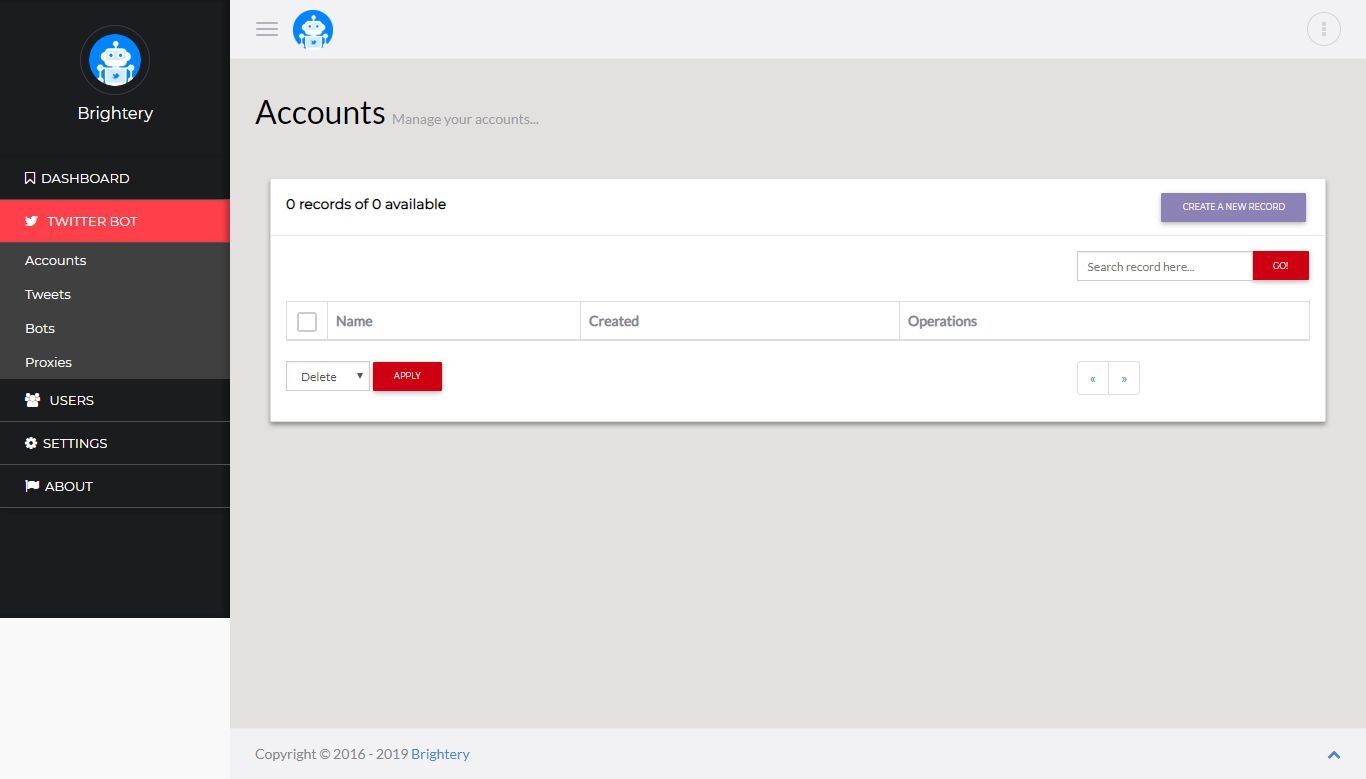1366x779 pixels.
Task: Click the Search record here field
Action: pyautogui.click(x=1165, y=266)
